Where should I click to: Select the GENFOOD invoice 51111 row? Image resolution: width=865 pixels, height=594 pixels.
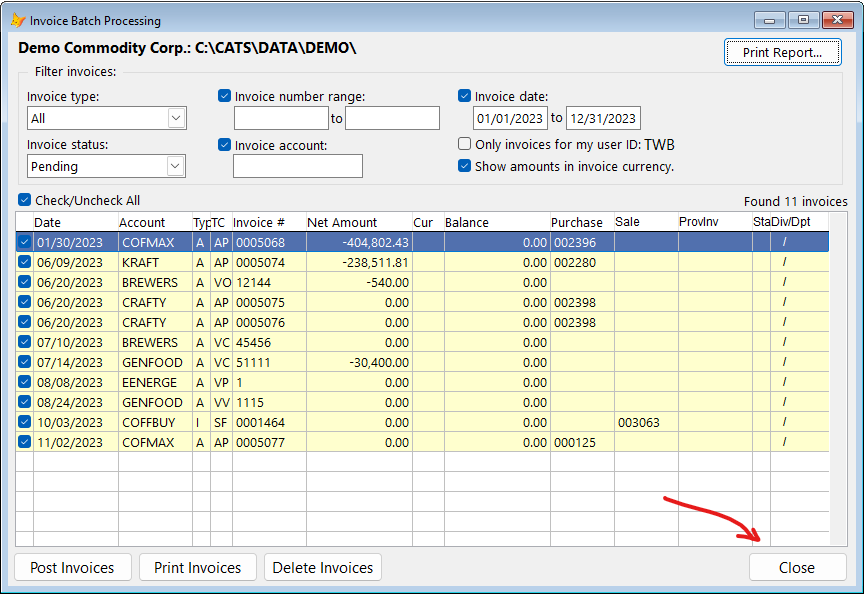click(x=422, y=362)
